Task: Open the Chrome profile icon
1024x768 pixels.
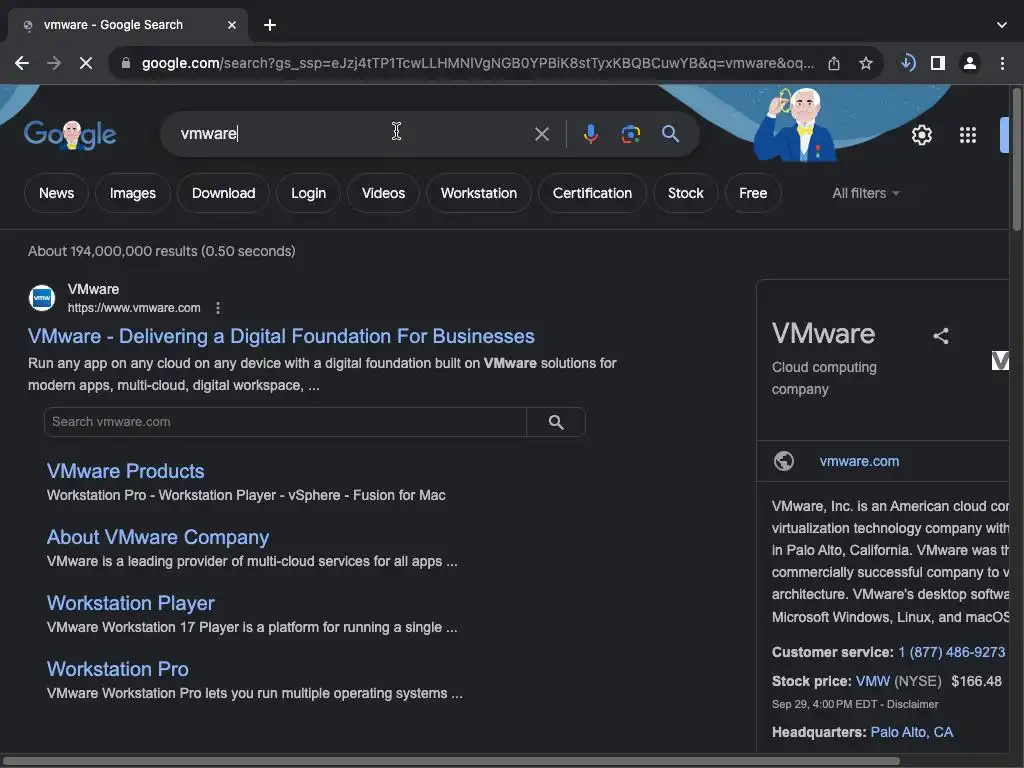Action: [x=970, y=63]
